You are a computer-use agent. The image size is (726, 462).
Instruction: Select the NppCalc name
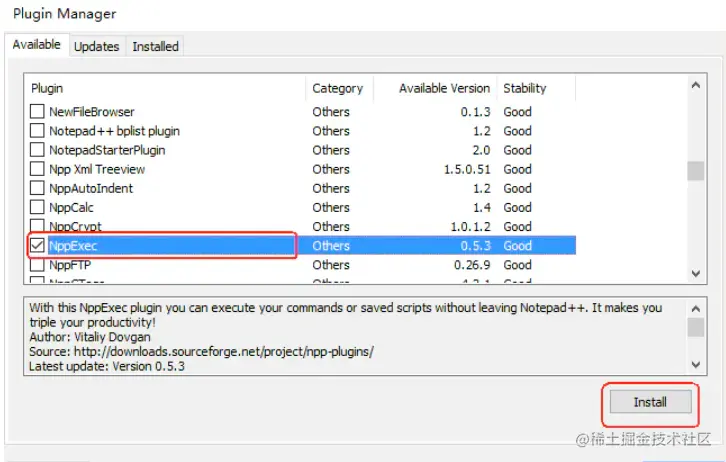71,207
